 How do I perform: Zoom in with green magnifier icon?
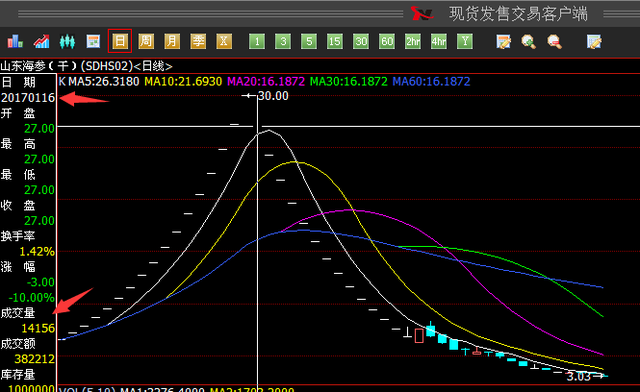(x=529, y=41)
